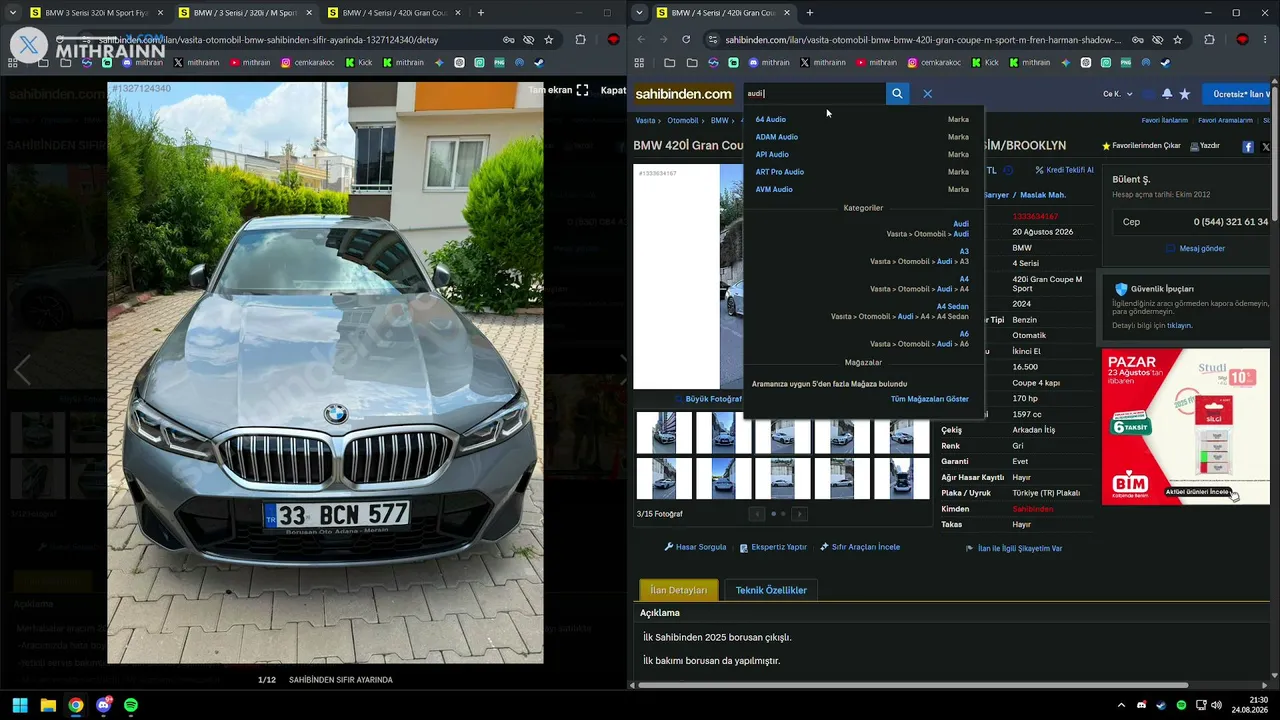This screenshot has width=1280, height=720.
Task: Open File Explorer from the taskbar
Action: tap(48, 705)
